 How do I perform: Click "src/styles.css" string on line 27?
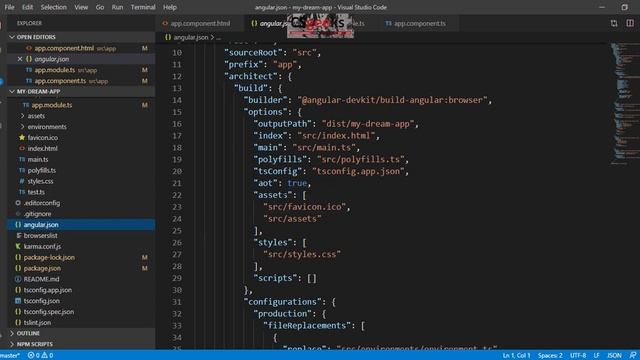click(x=302, y=254)
